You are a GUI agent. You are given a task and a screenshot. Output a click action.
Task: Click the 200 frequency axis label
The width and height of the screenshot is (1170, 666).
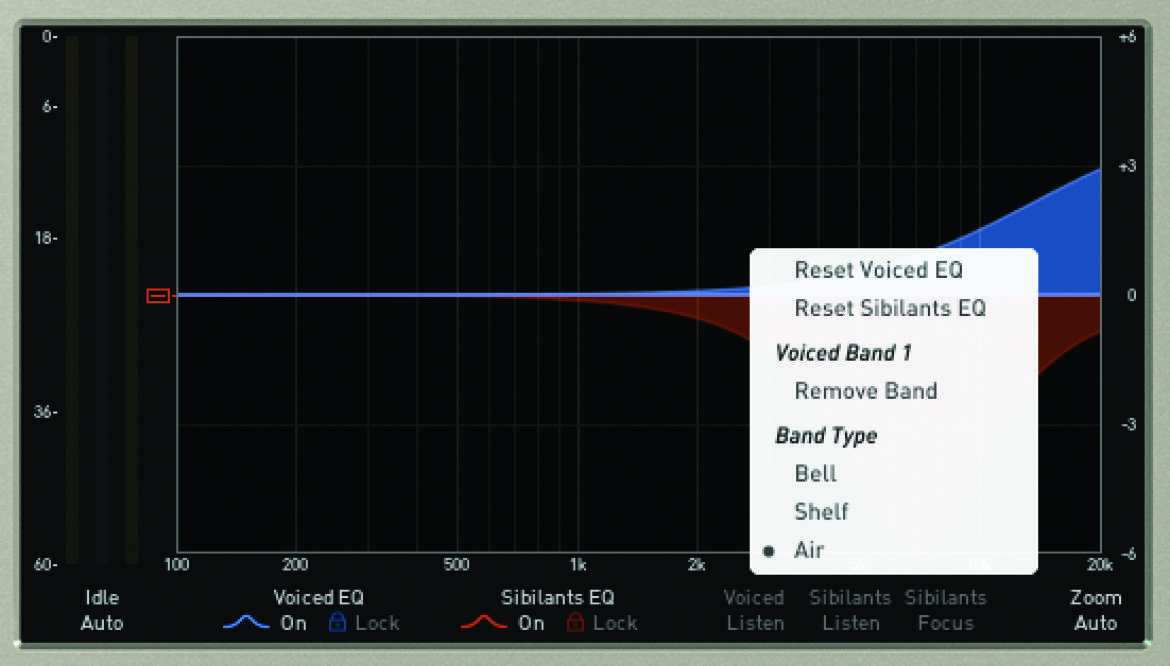[295, 565]
